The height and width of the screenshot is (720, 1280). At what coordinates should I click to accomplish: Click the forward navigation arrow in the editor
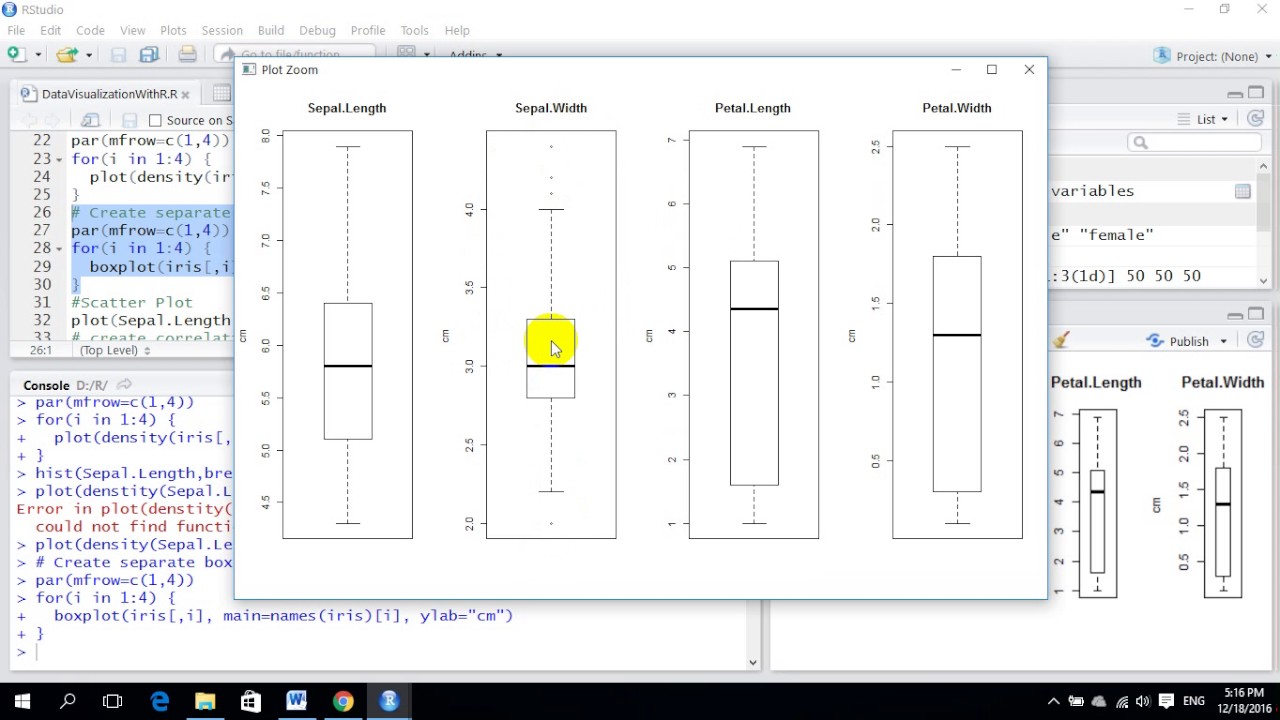click(53, 120)
